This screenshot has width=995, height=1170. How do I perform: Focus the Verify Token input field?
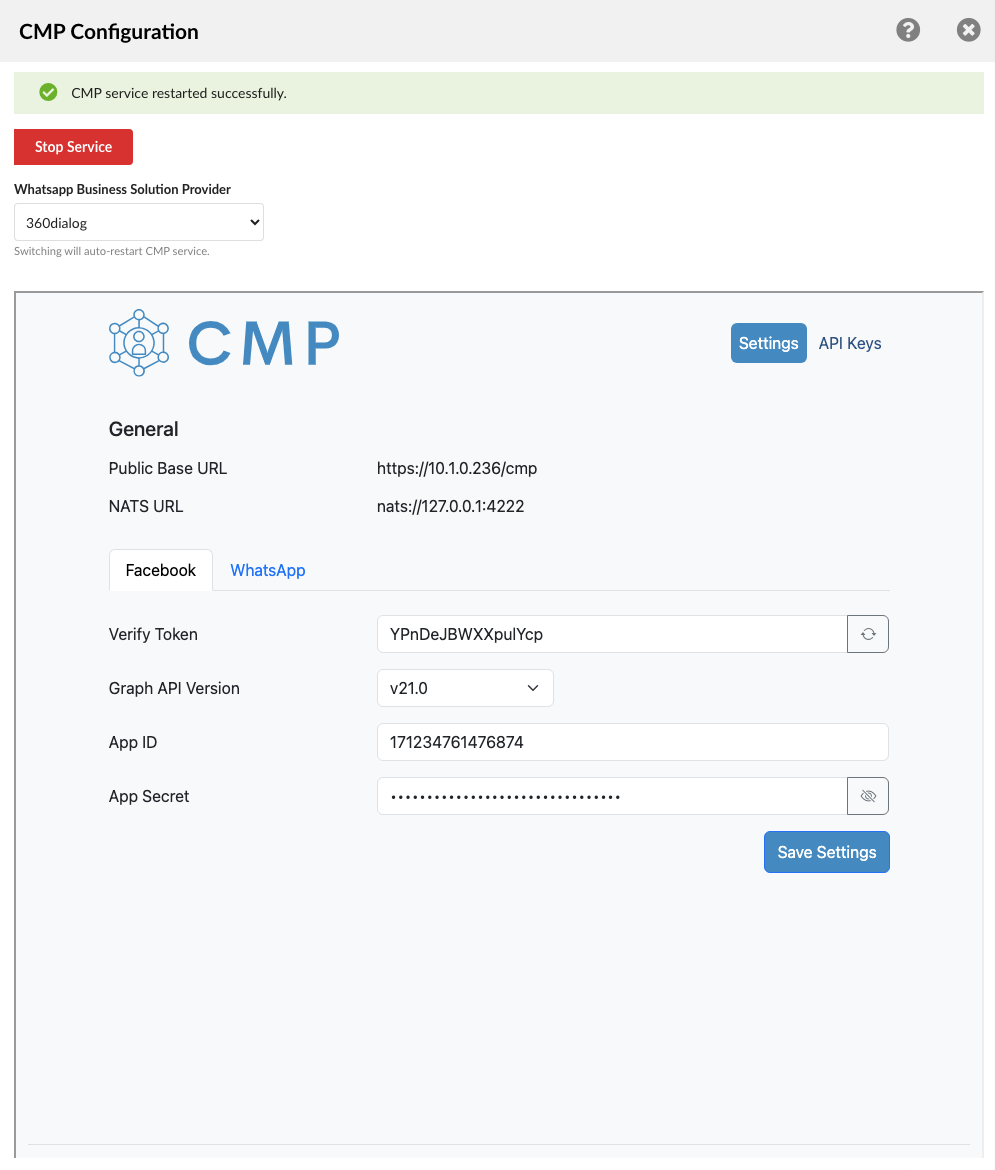coord(611,634)
